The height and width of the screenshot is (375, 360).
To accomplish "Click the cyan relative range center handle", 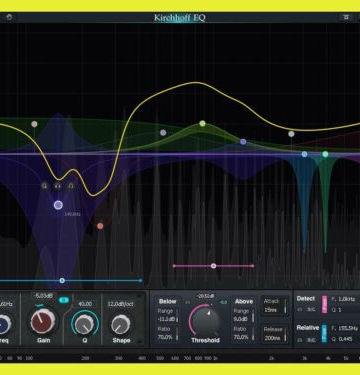I will coord(62,281).
